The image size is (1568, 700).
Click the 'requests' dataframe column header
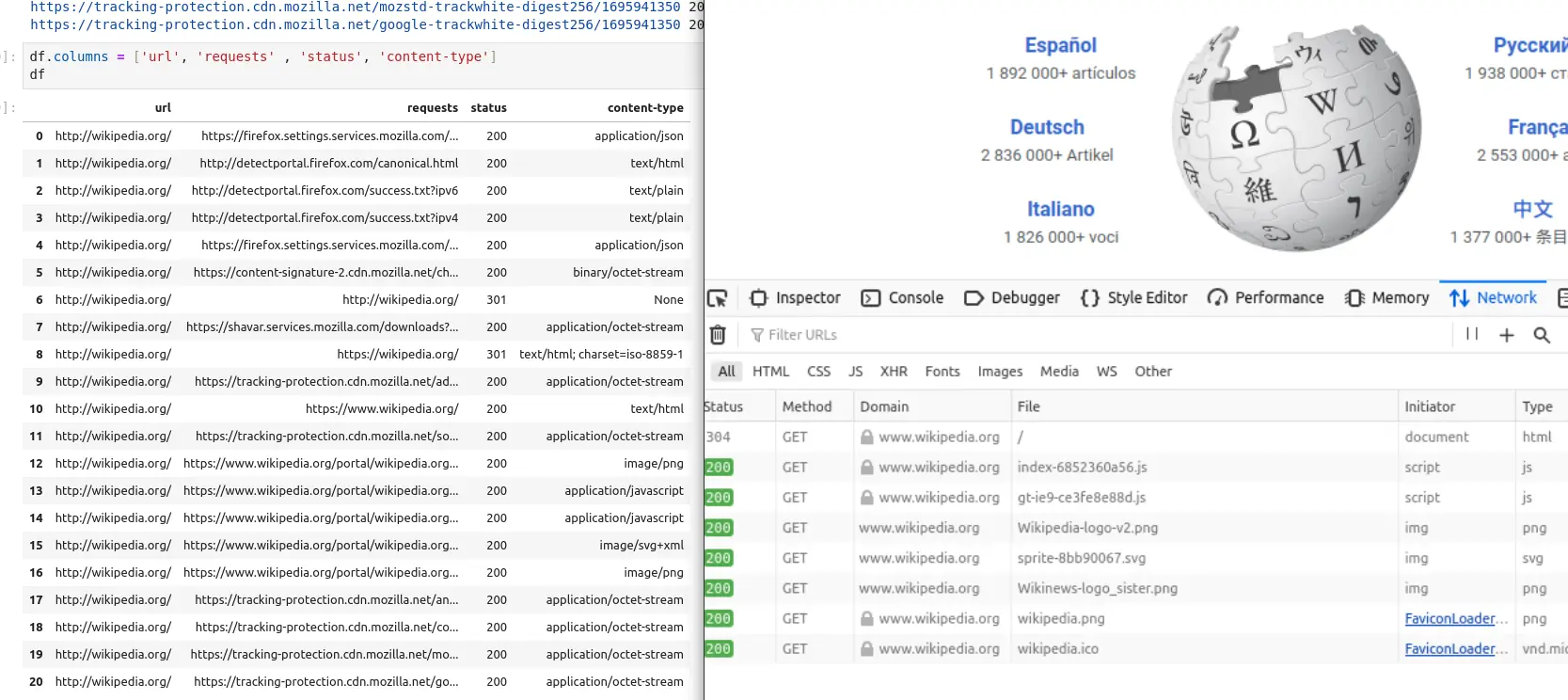click(432, 108)
